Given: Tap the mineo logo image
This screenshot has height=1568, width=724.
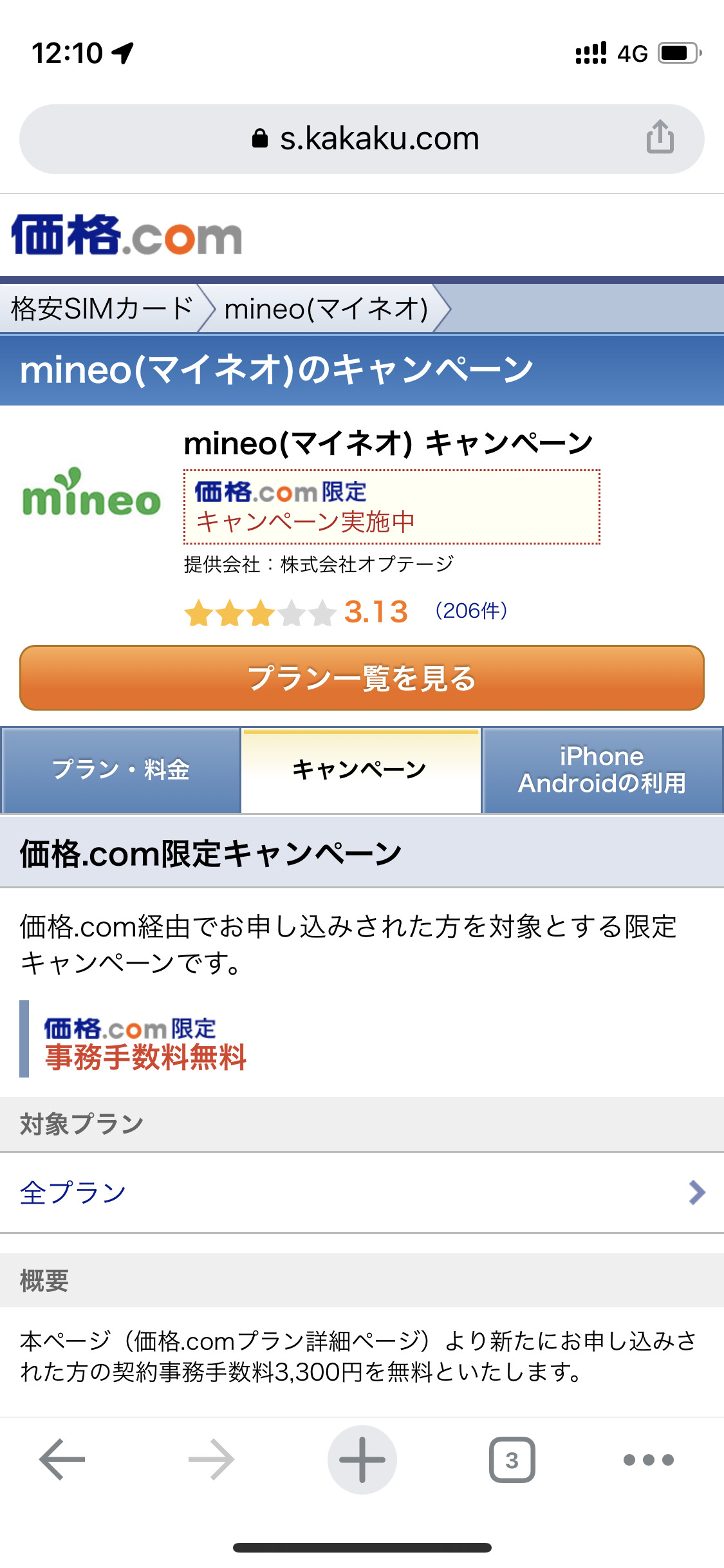Looking at the screenshot, I should click(x=91, y=494).
